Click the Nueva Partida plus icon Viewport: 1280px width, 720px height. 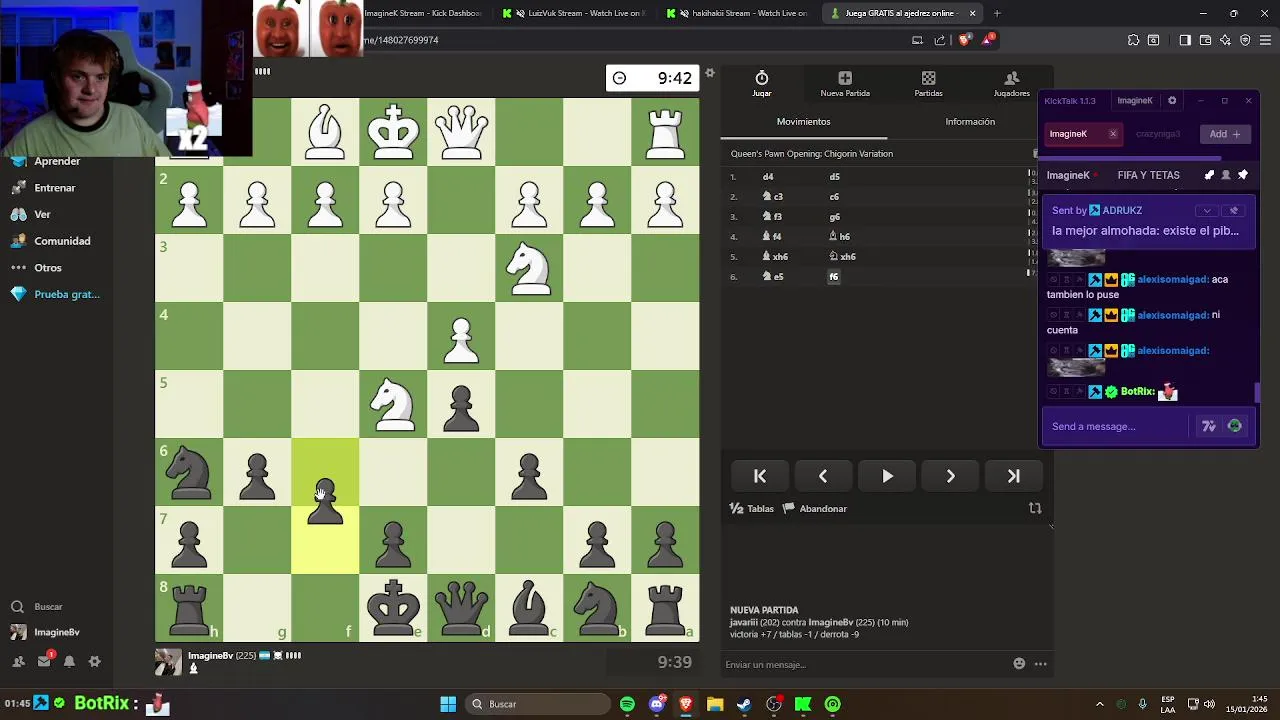tap(845, 78)
